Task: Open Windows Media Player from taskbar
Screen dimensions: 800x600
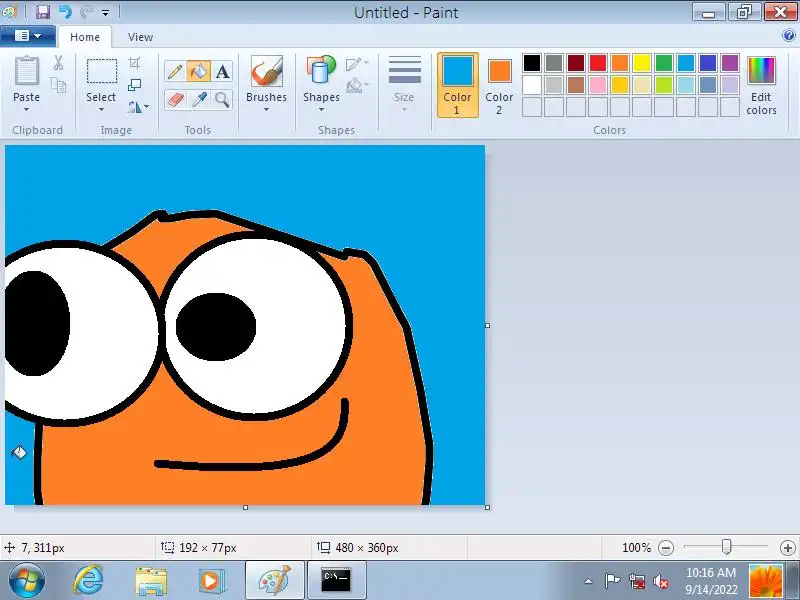Action: tap(211, 581)
